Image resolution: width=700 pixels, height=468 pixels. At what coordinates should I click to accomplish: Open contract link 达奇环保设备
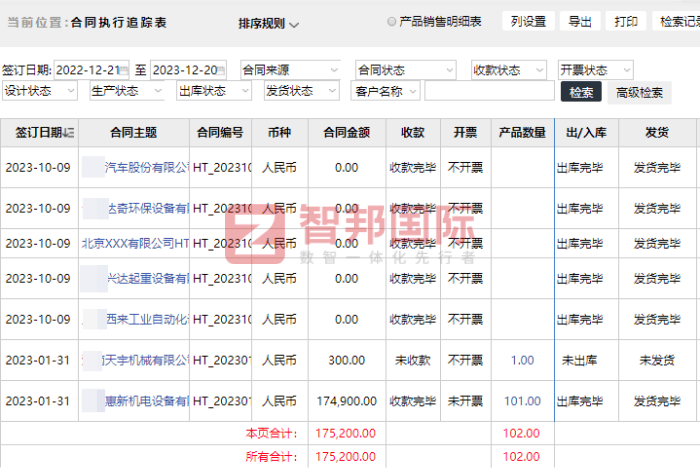(149, 209)
